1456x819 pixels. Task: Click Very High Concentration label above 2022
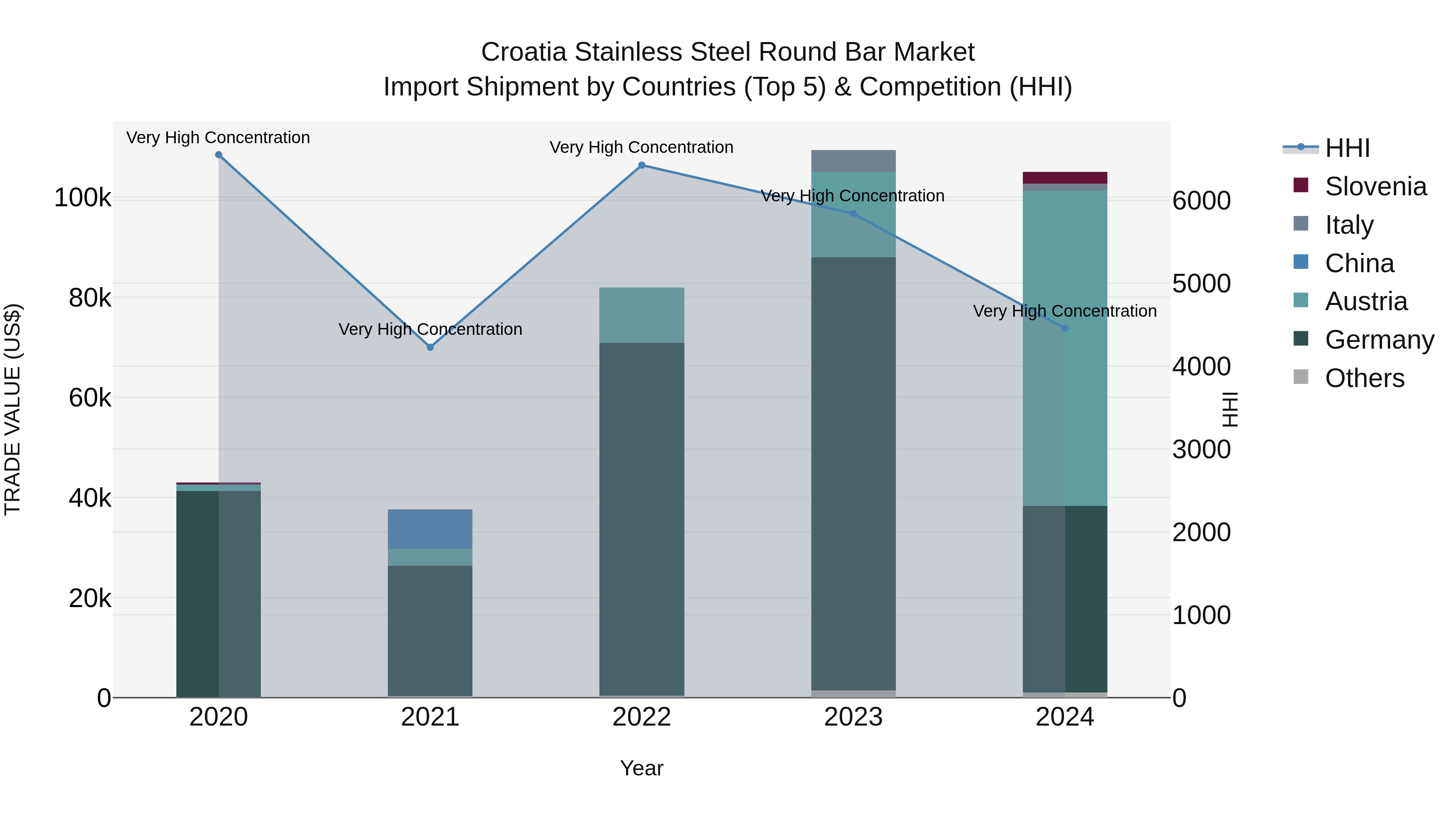pyautogui.click(x=641, y=147)
